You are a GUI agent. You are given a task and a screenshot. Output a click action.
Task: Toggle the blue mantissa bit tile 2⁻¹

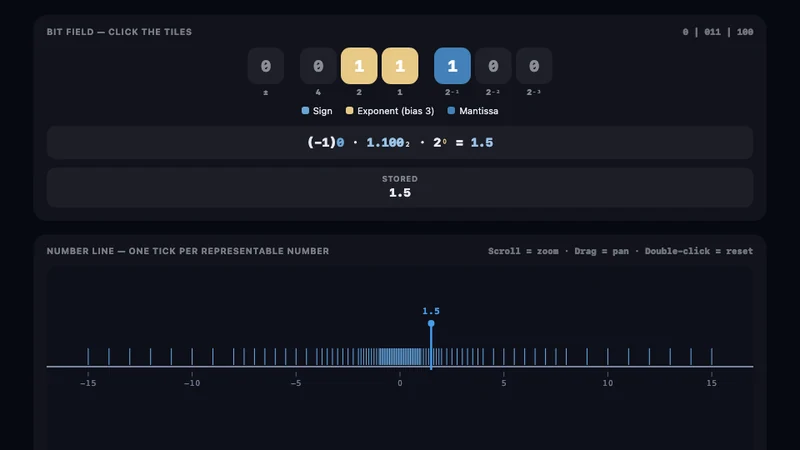click(453, 66)
